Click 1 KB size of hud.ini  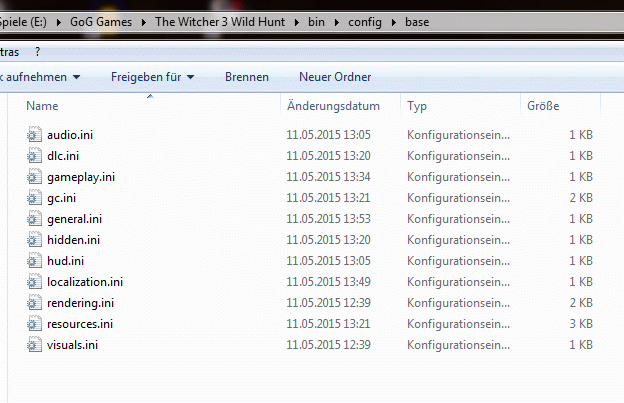coord(581,261)
